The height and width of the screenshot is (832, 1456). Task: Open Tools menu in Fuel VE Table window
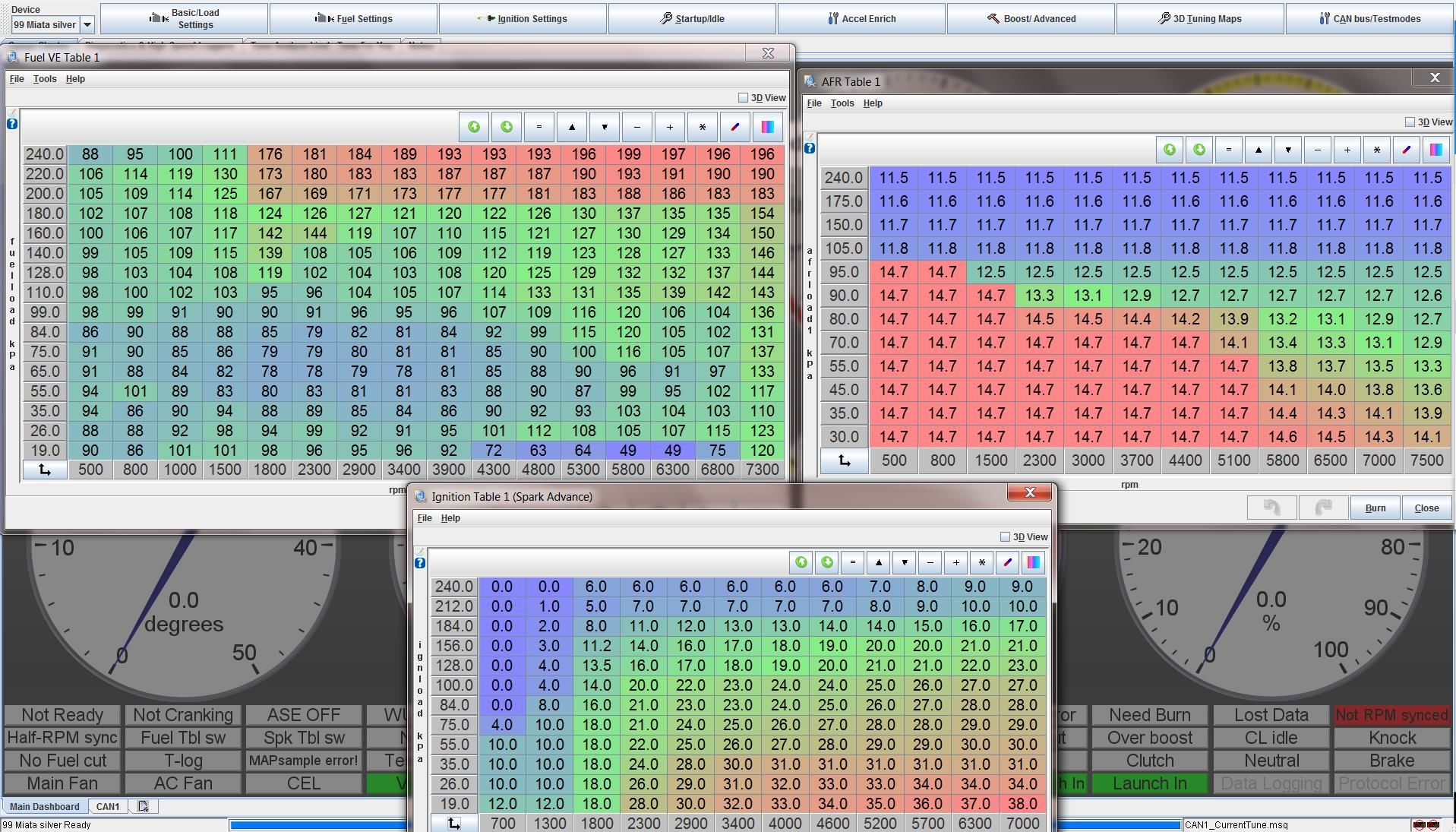(45, 79)
